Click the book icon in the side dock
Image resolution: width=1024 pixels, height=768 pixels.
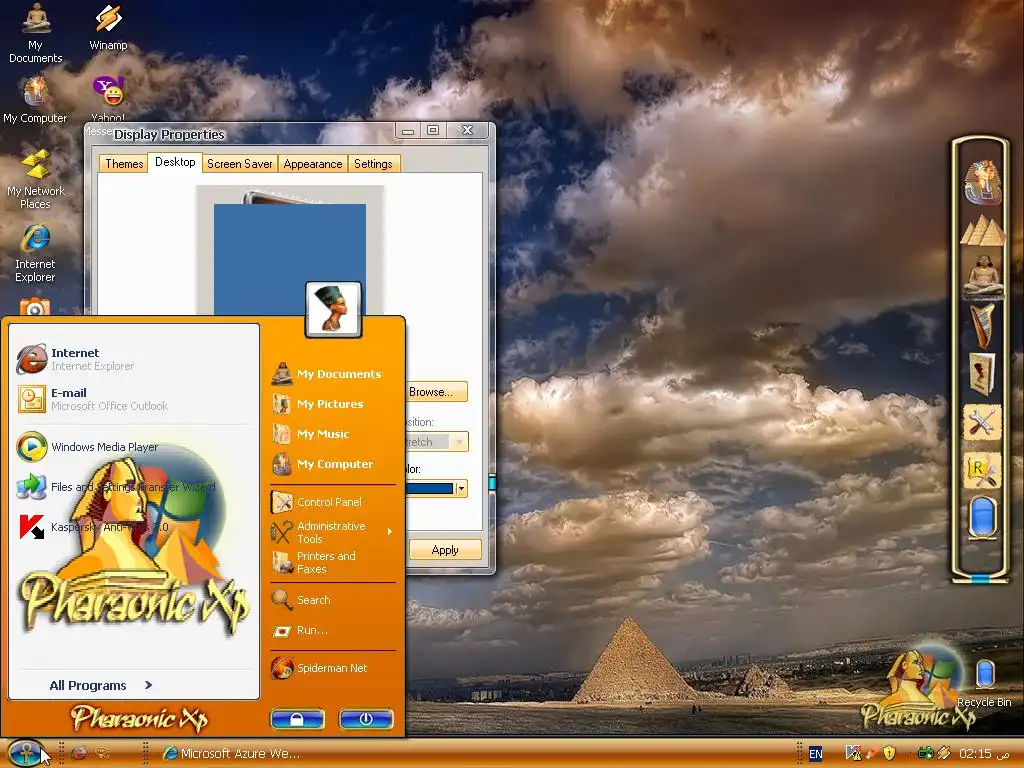point(982,374)
